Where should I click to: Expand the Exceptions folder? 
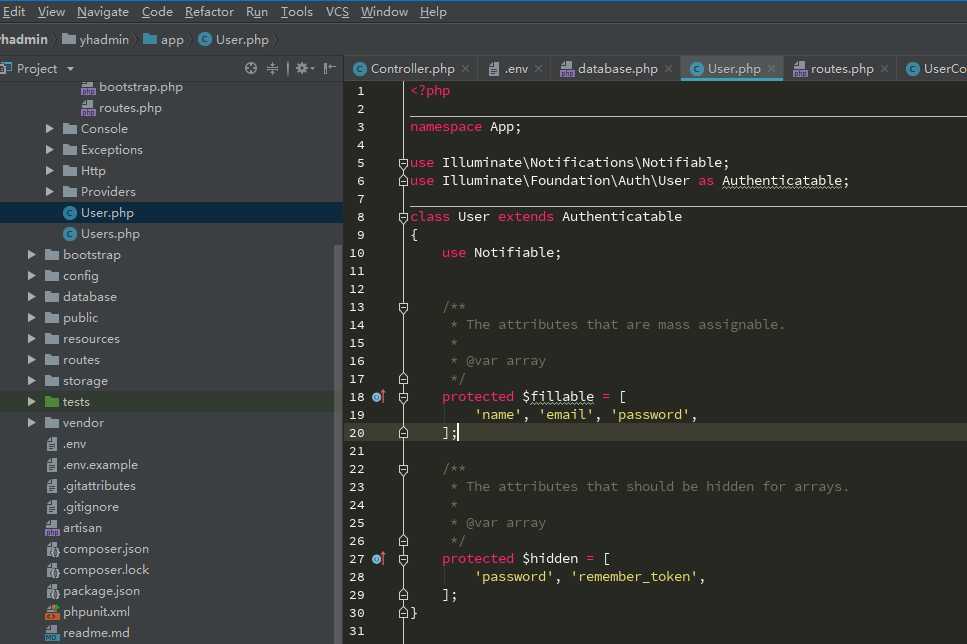(x=49, y=150)
